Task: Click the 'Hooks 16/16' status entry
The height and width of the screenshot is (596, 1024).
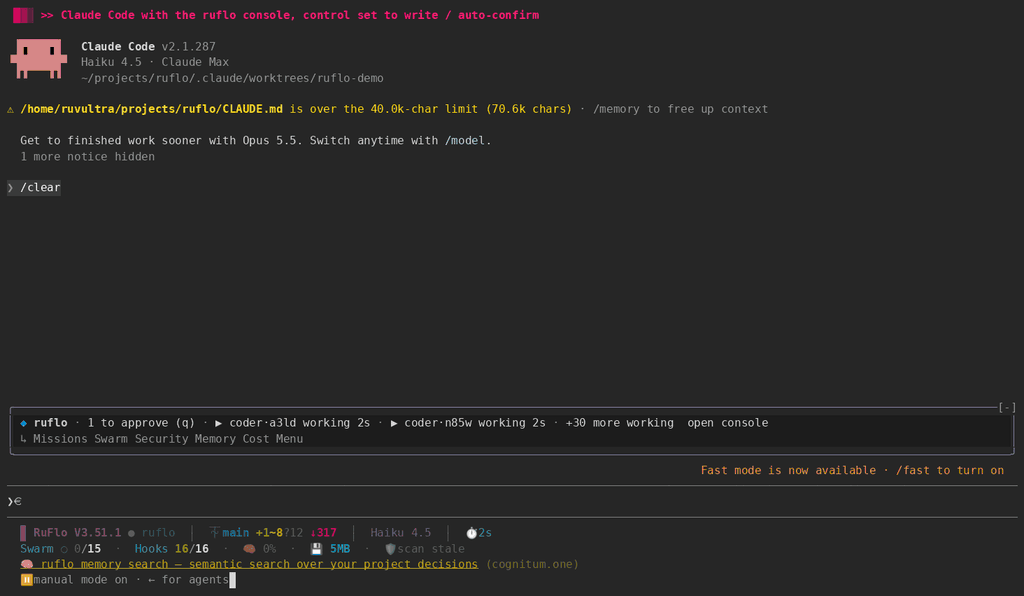Action: pyautogui.click(x=172, y=549)
